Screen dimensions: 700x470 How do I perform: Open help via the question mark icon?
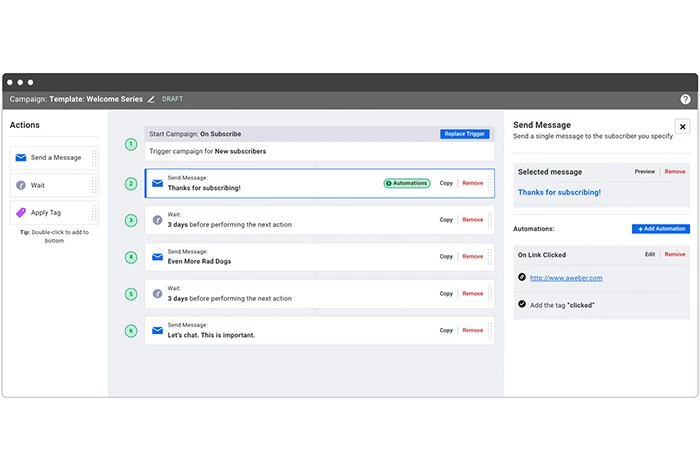685,100
